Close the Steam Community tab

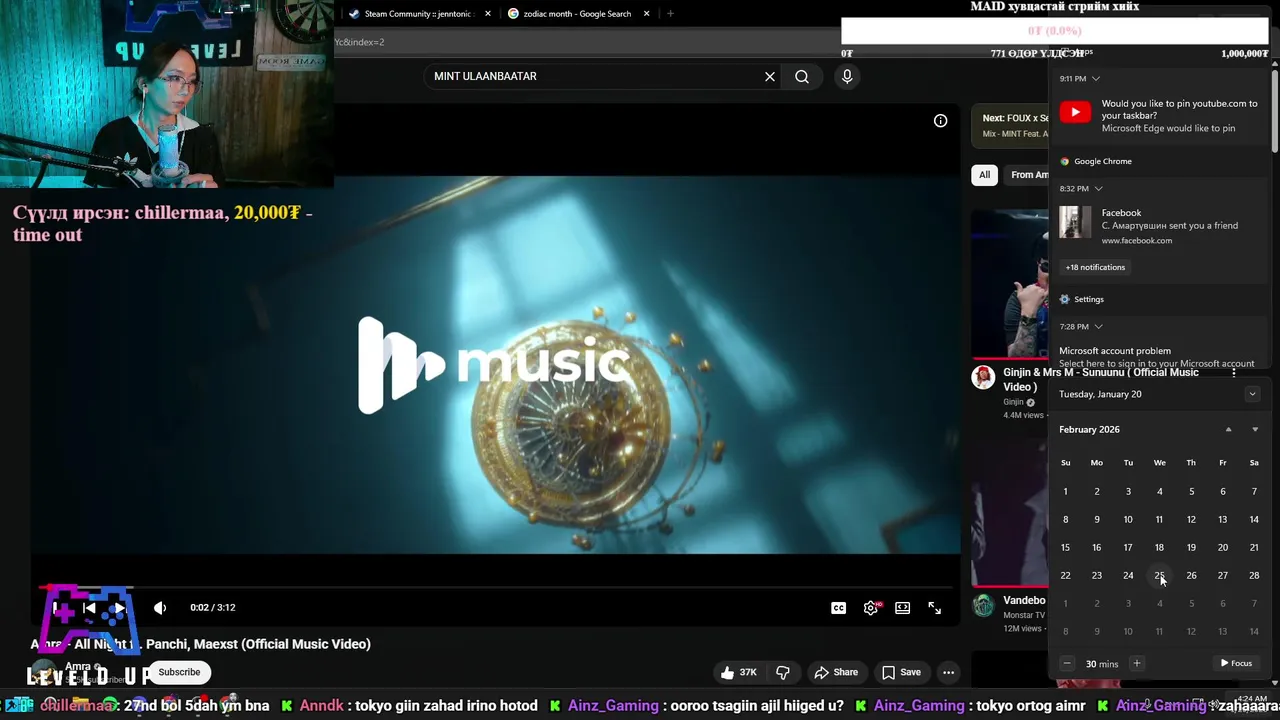tap(488, 14)
